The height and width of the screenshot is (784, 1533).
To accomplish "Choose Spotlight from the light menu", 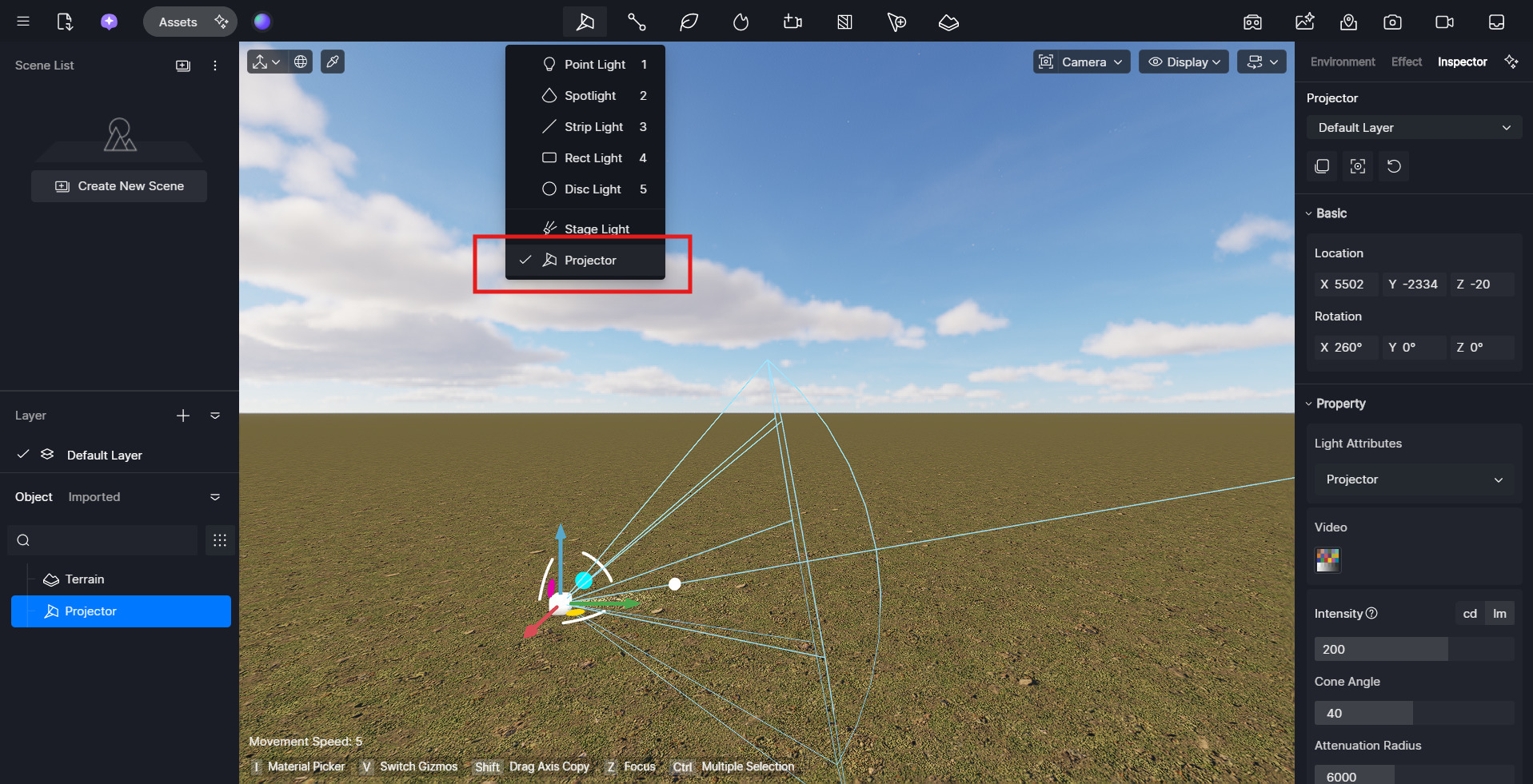I will point(590,96).
